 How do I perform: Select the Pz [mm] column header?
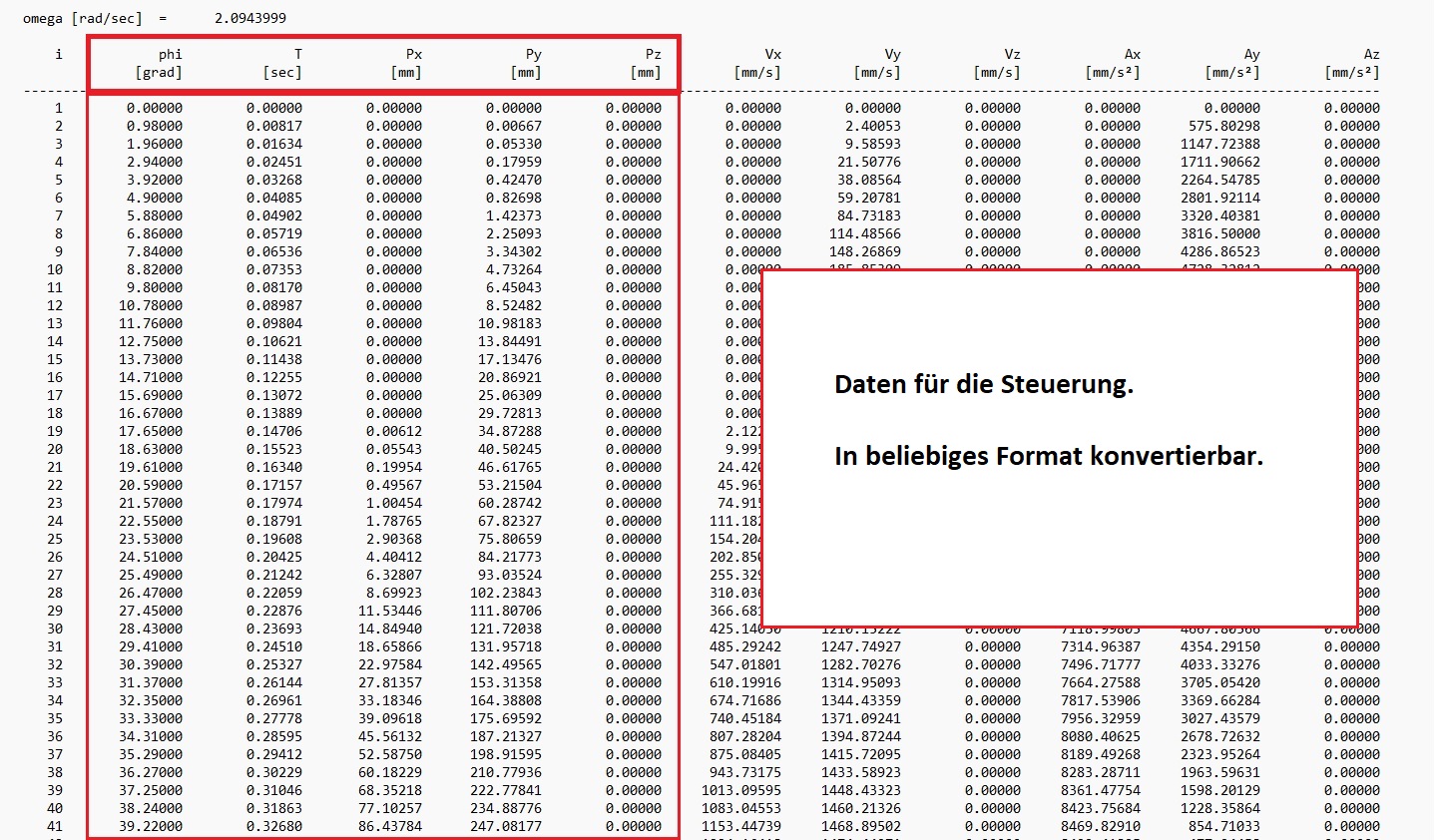coord(646,63)
